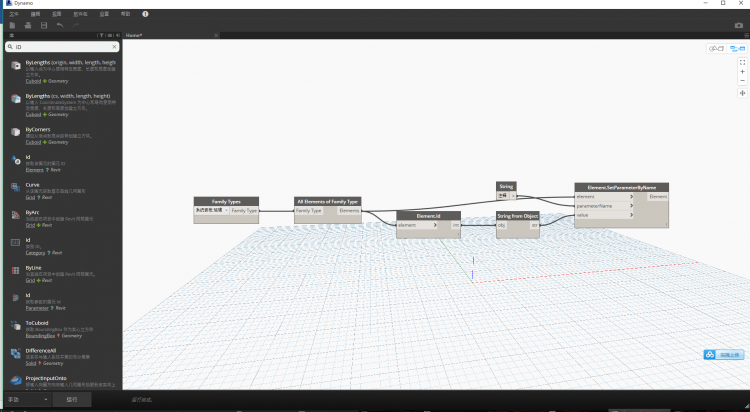The height and width of the screenshot is (412, 750).
Task: Select the ByLine Grid search result
Action: (x=63, y=274)
